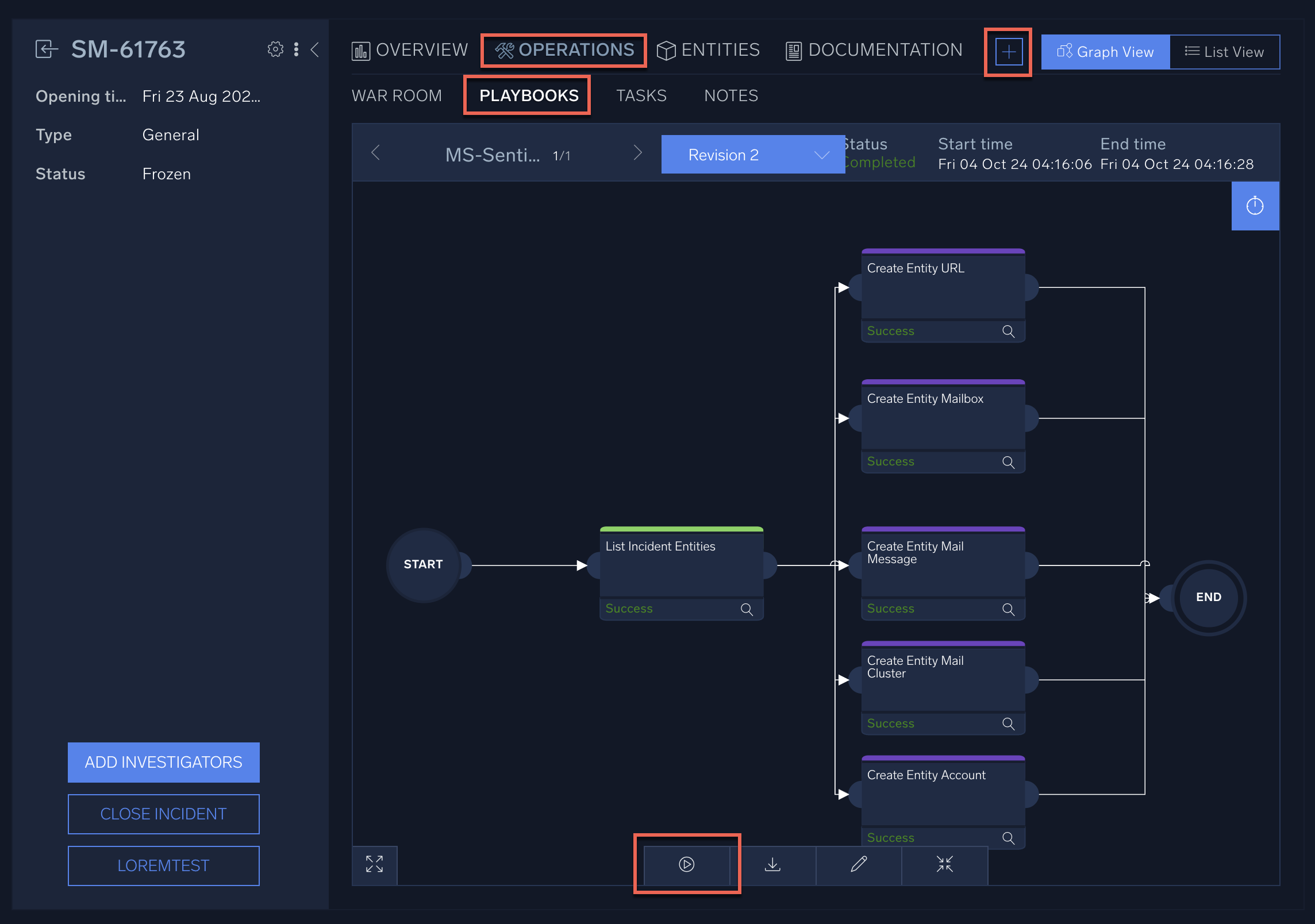Click the fullscreen expand icon
Viewport: 1315px width, 924px height.
(x=374, y=864)
